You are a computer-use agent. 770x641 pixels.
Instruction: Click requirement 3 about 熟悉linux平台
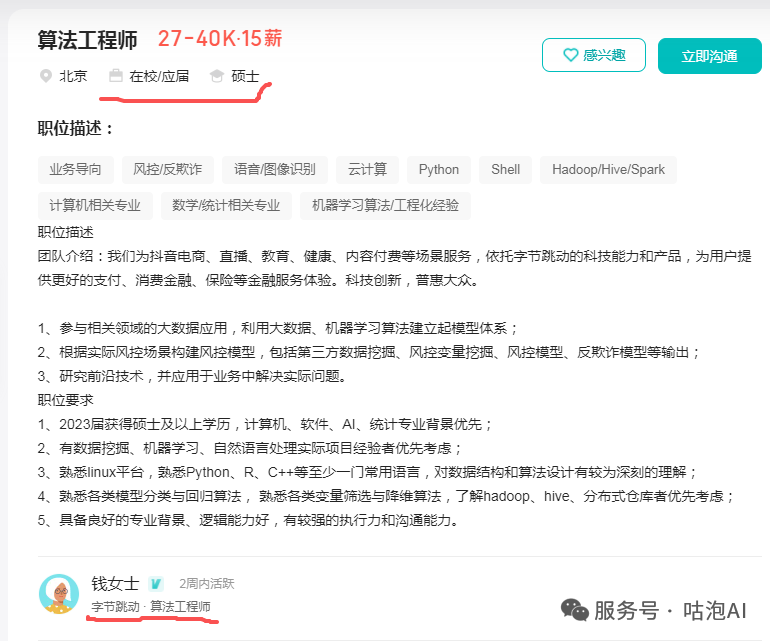(x=367, y=473)
